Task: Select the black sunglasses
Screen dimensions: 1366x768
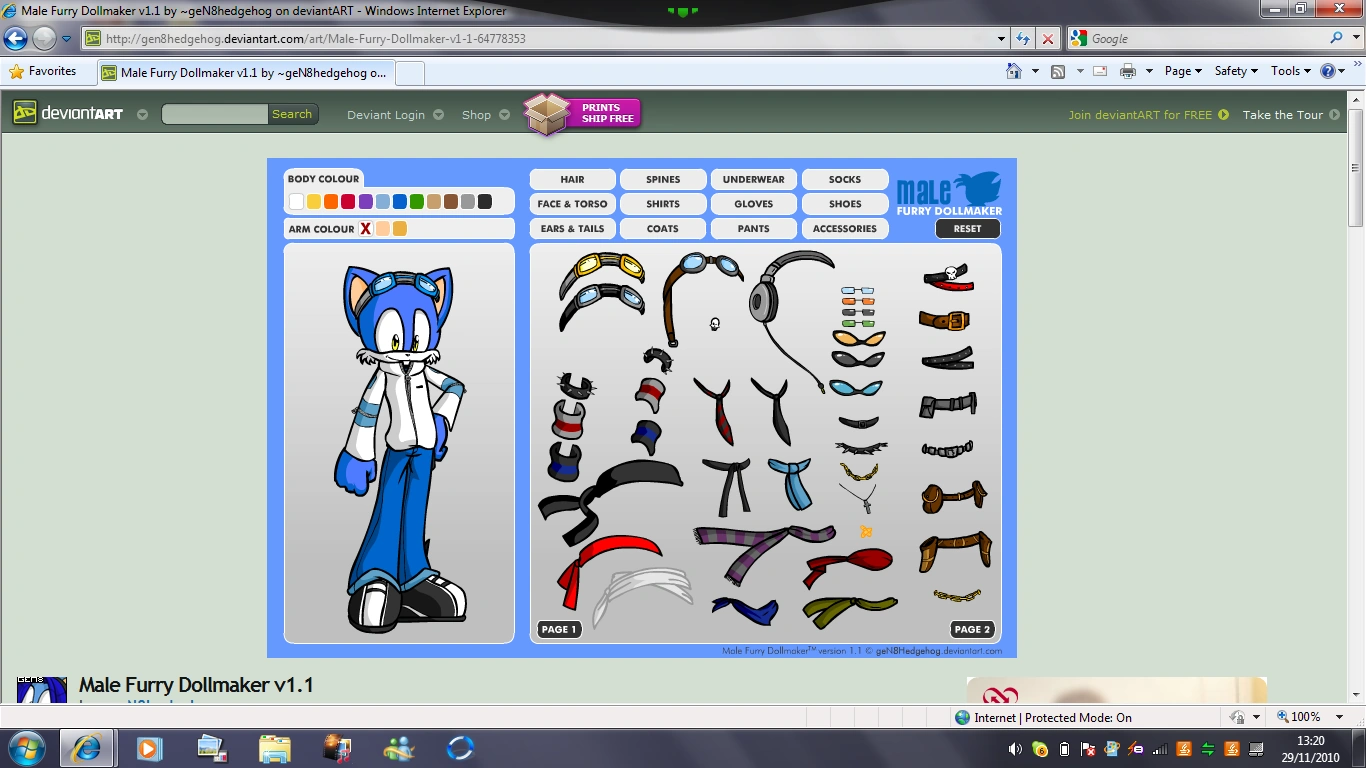Action: [x=858, y=359]
